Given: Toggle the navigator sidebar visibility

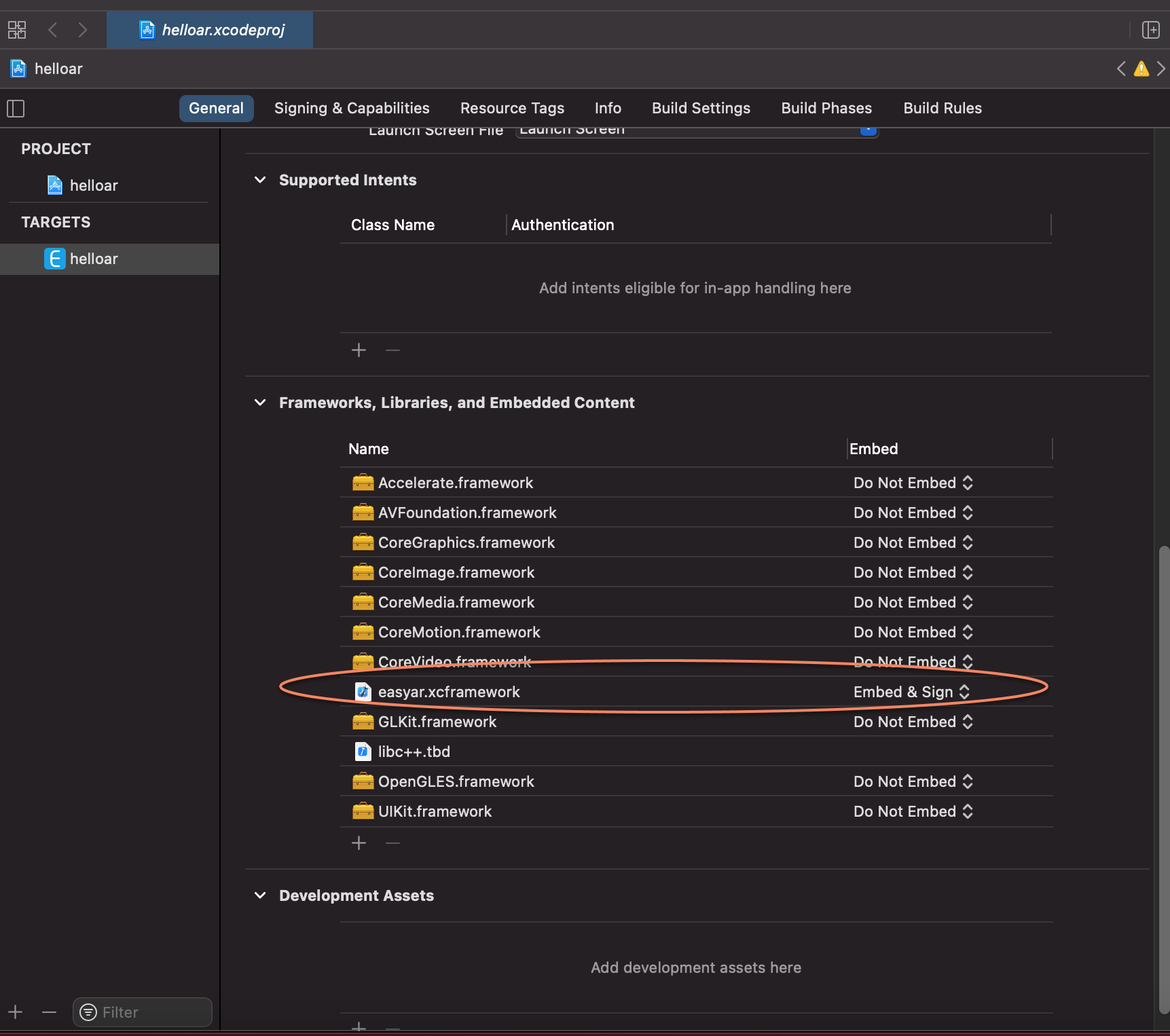Looking at the screenshot, I should coord(15,109).
